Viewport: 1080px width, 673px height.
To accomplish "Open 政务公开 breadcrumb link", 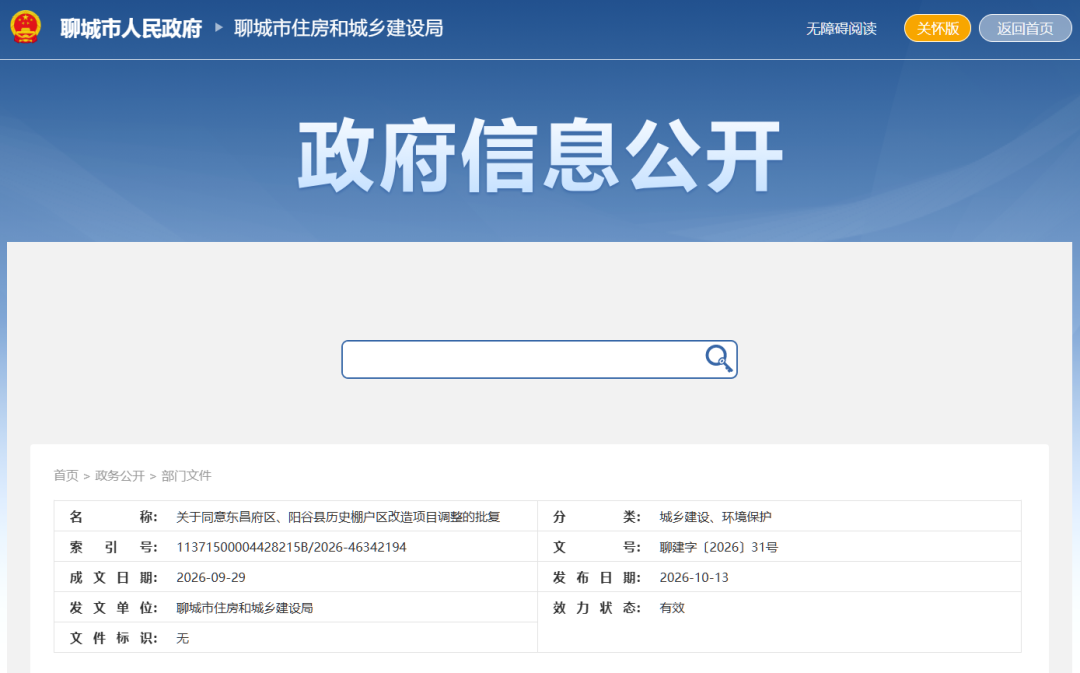I will coord(120,475).
